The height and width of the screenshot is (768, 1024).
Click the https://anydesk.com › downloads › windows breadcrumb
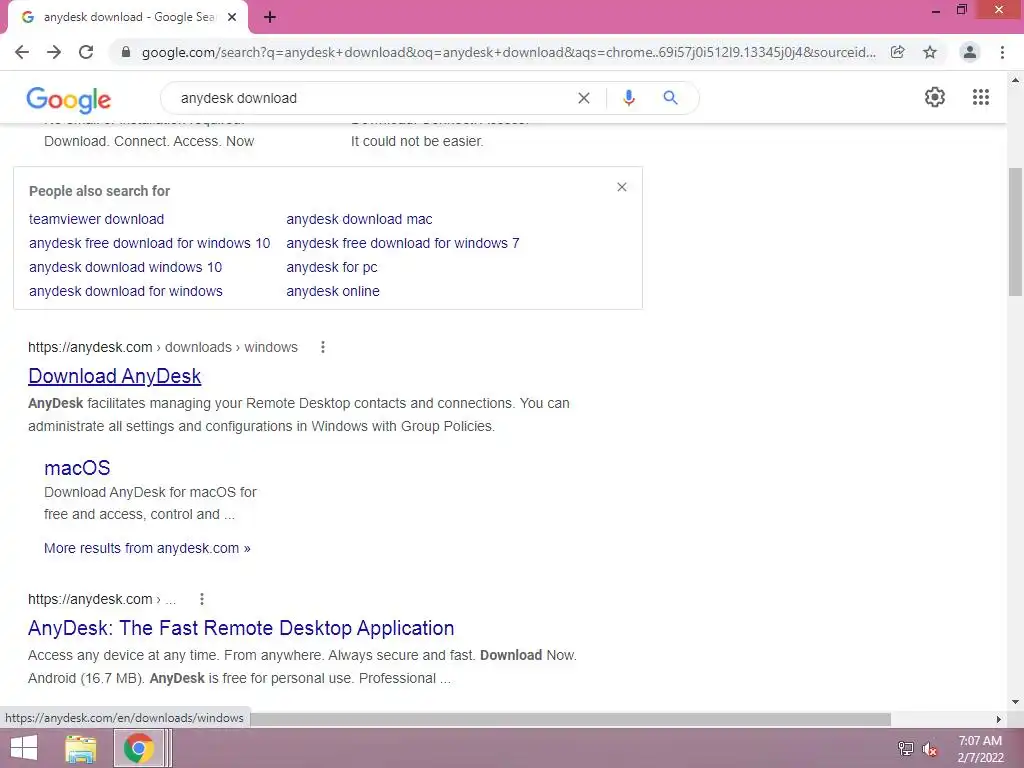click(x=163, y=347)
